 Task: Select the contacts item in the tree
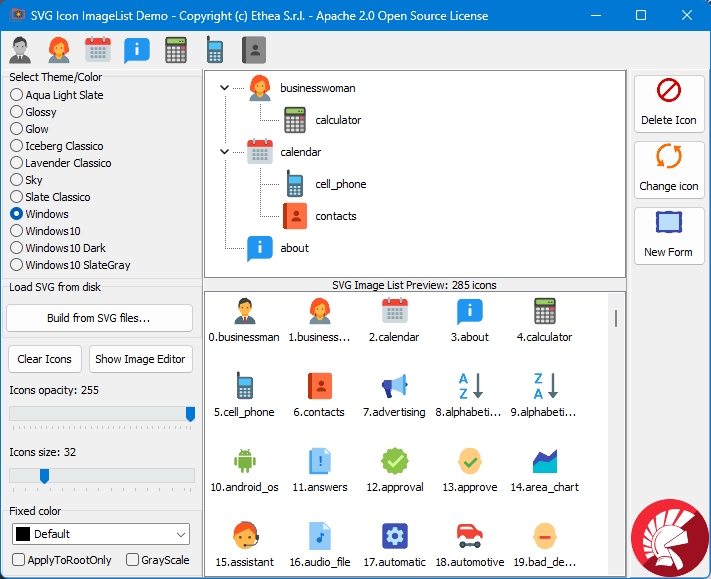click(x=335, y=216)
